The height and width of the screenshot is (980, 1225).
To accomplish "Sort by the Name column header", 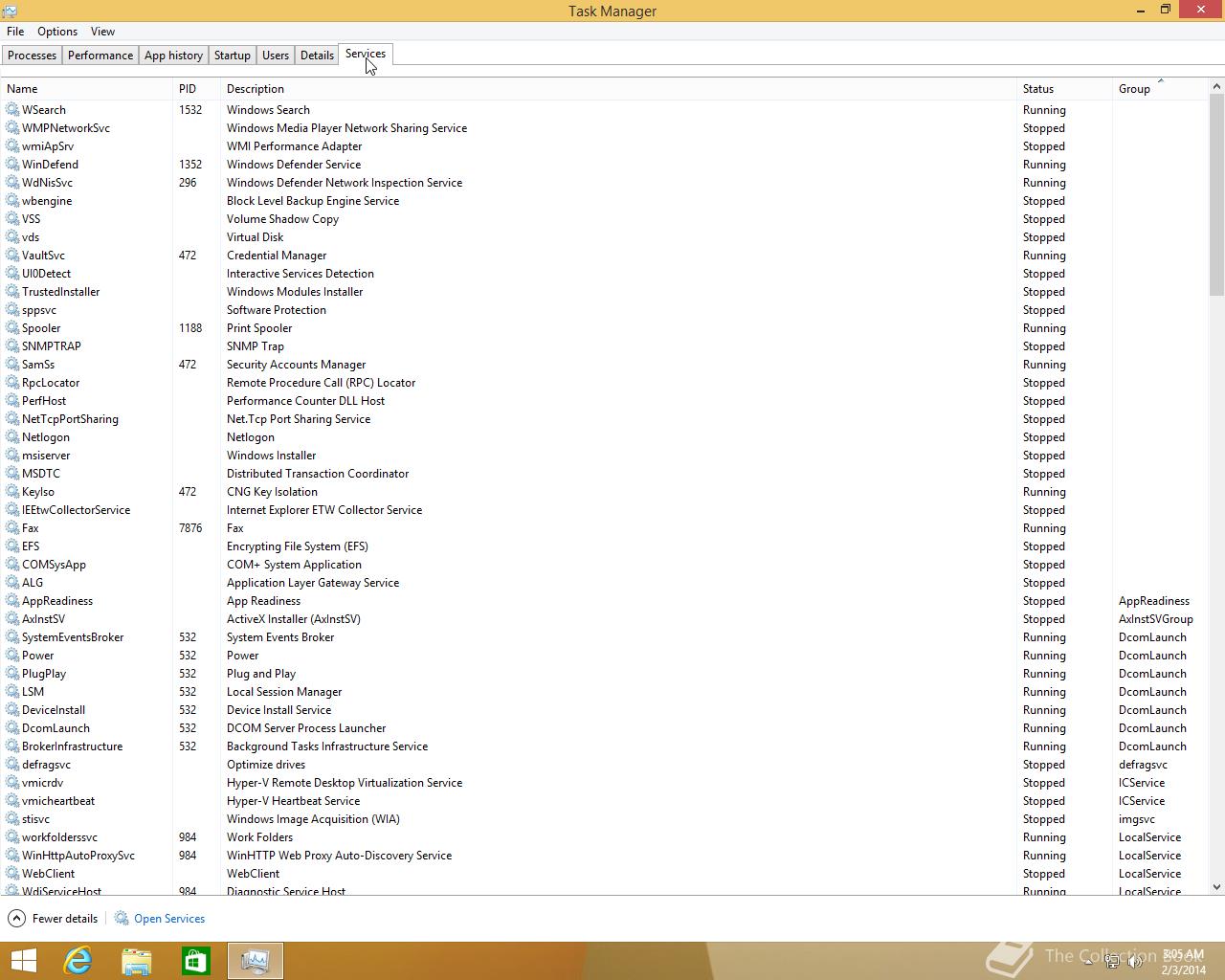I will [87, 89].
